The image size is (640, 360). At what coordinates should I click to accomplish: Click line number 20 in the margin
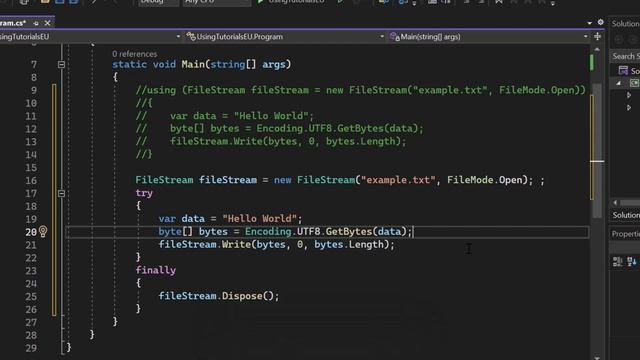31,232
